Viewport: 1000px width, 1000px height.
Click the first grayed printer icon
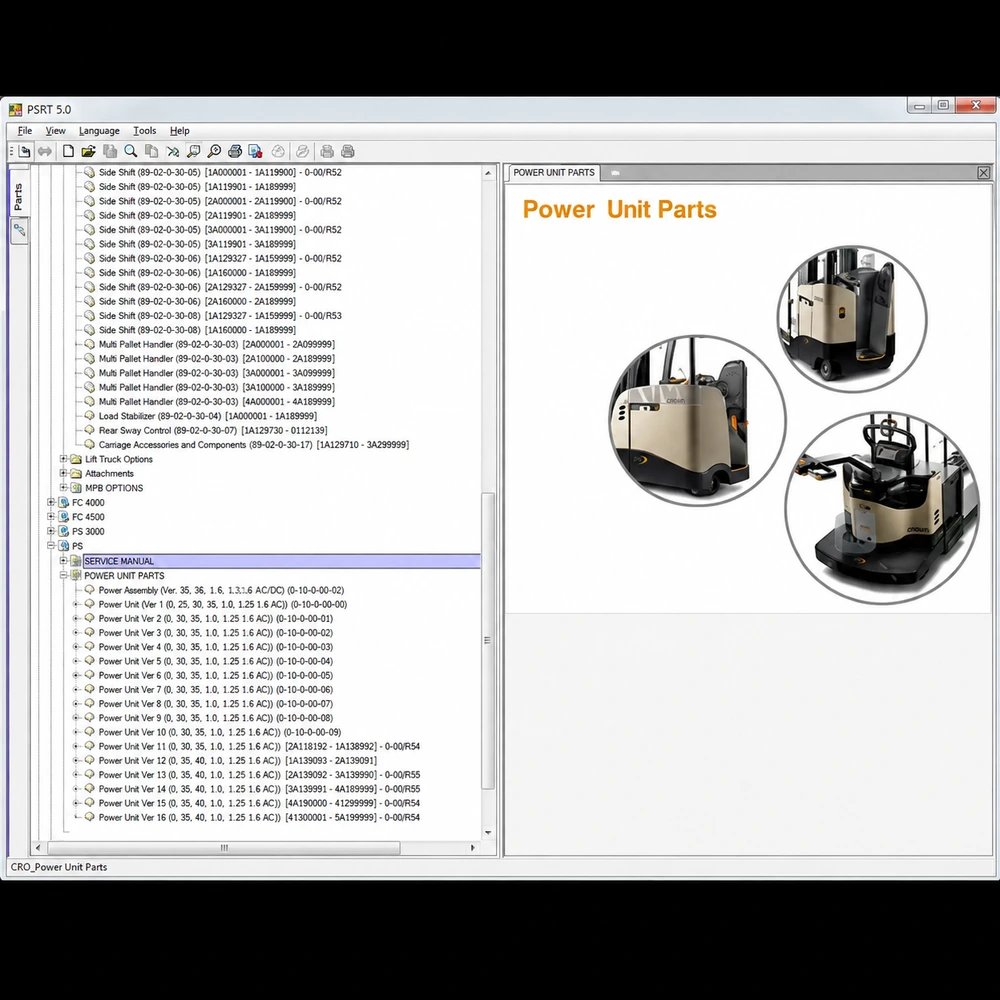(327, 151)
